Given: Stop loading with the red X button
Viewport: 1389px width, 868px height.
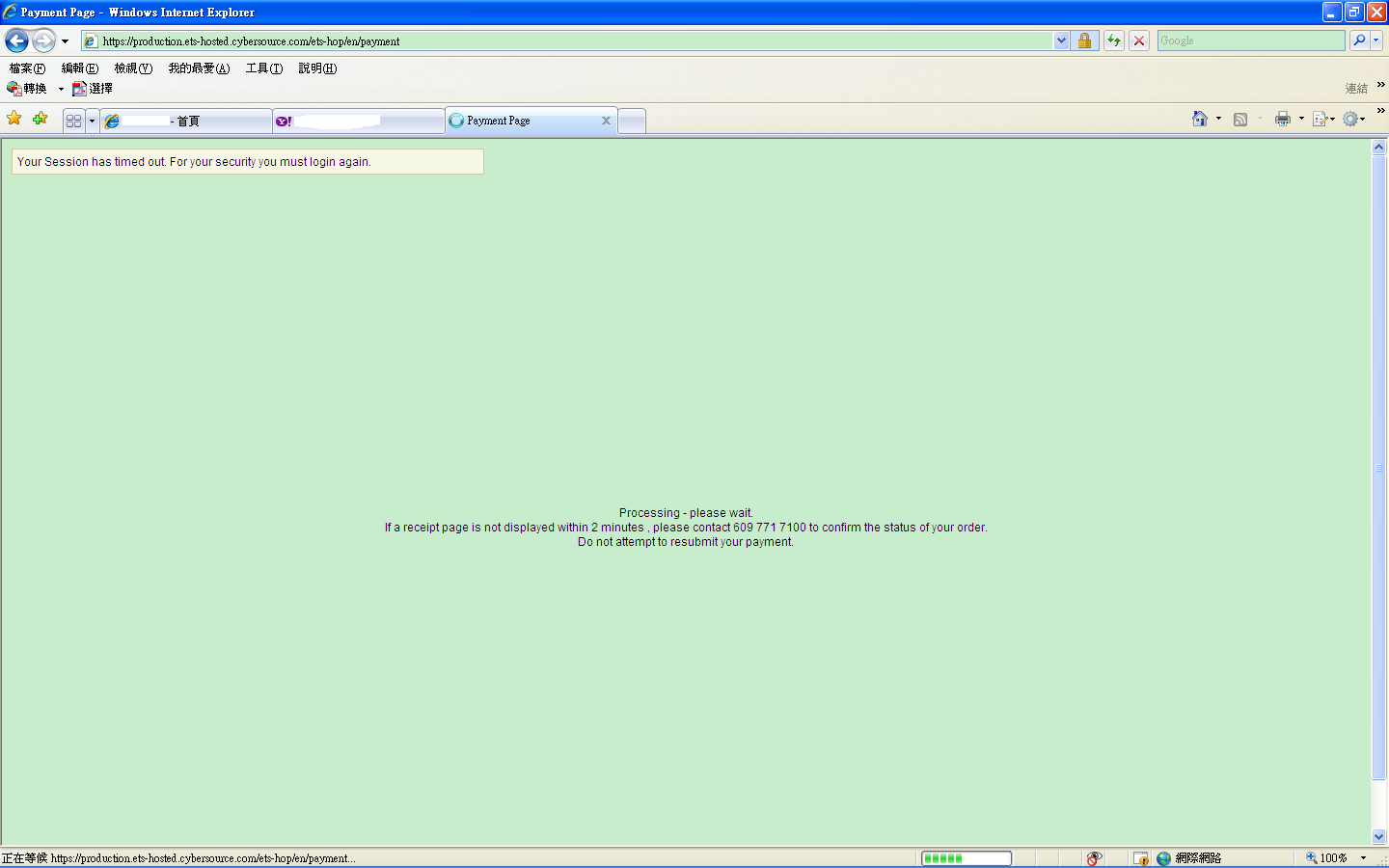Looking at the screenshot, I should click(1139, 41).
